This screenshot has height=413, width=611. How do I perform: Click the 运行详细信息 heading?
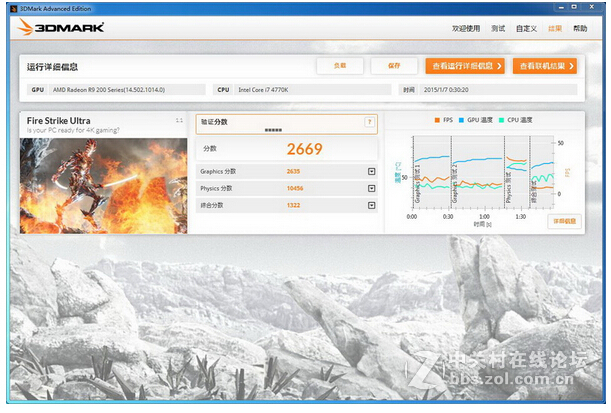(52, 67)
